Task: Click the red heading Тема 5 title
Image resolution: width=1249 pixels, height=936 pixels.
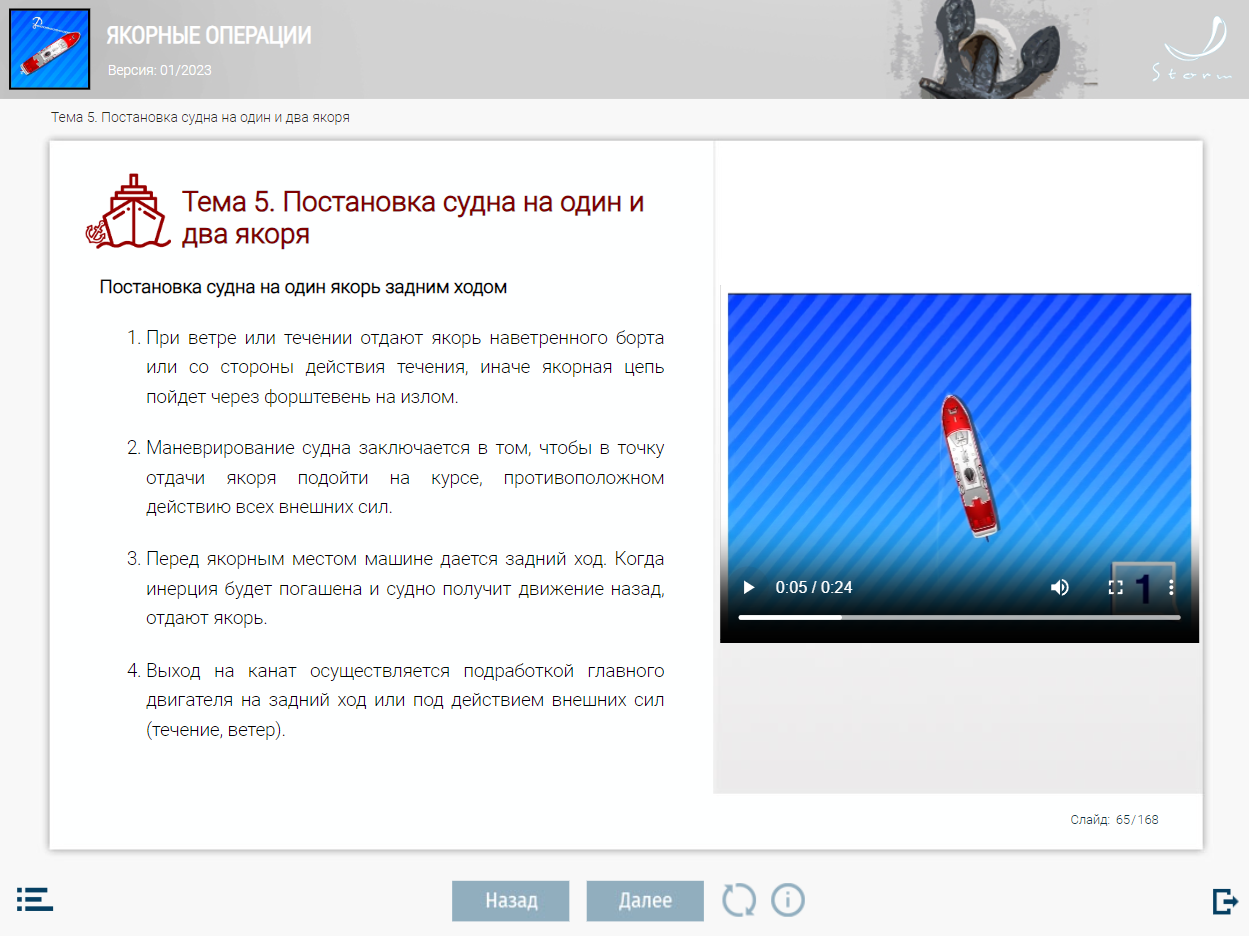Action: point(413,217)
